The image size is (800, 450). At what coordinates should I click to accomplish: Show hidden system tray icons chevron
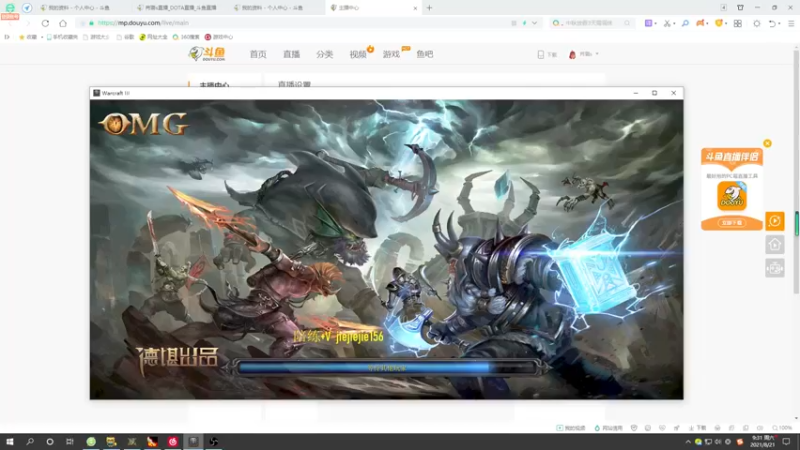tap(688, 442)
